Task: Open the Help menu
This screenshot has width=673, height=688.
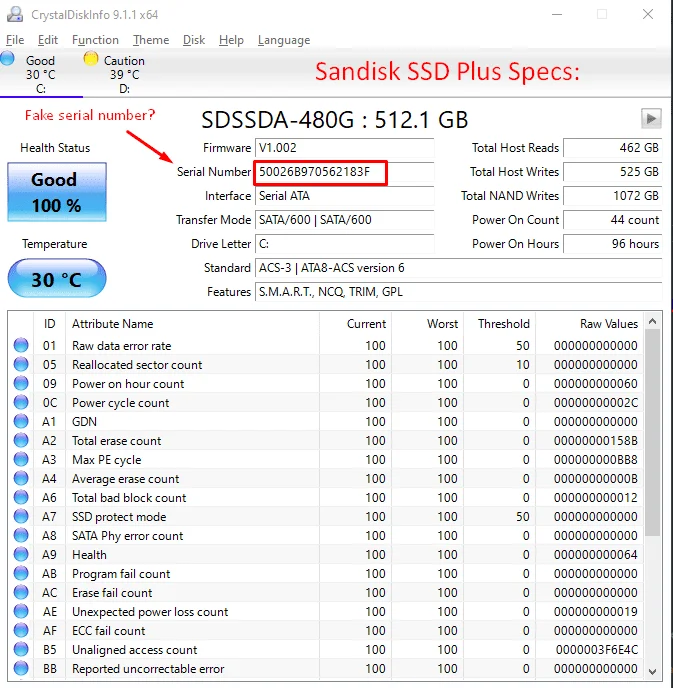Action: 231,40
